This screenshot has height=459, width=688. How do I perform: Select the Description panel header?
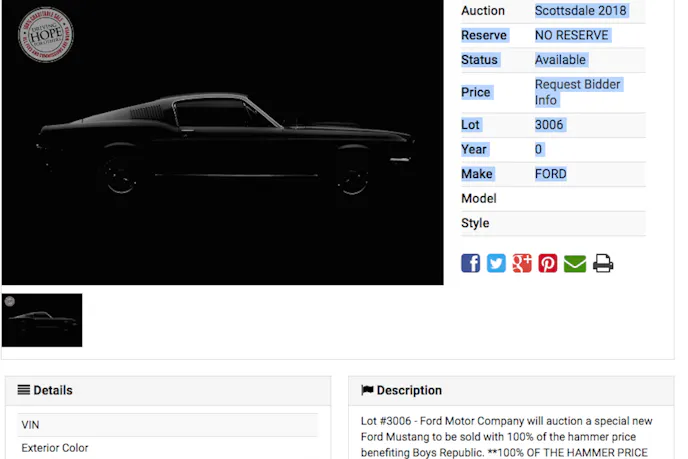tap(511, 391)
